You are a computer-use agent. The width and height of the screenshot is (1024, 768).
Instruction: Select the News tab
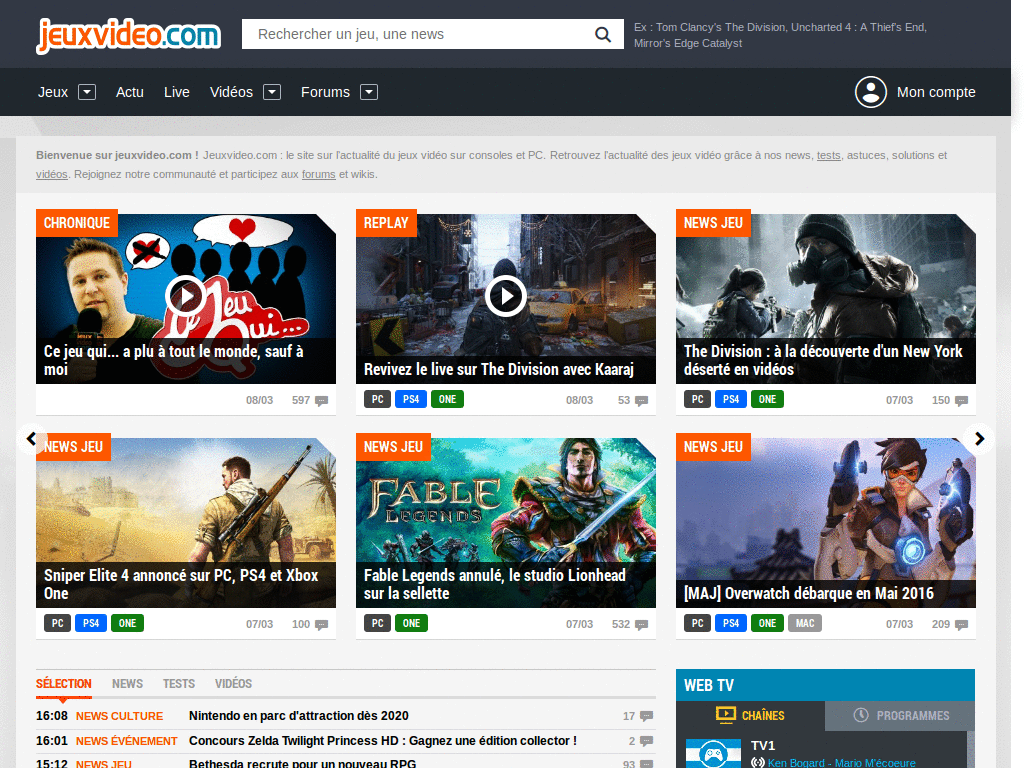coord(127,684)
